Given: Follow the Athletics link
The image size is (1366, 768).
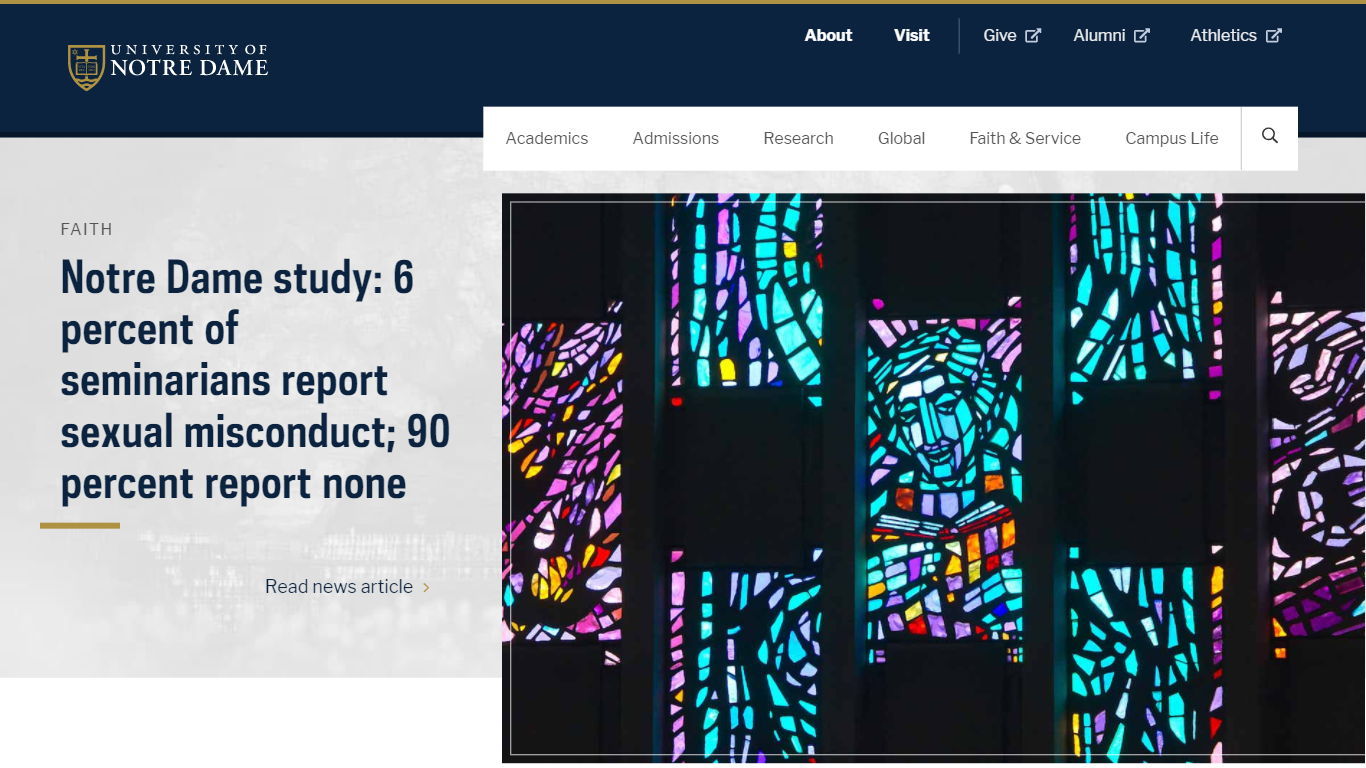Looking at the screenshot, I should (1223, 35).
